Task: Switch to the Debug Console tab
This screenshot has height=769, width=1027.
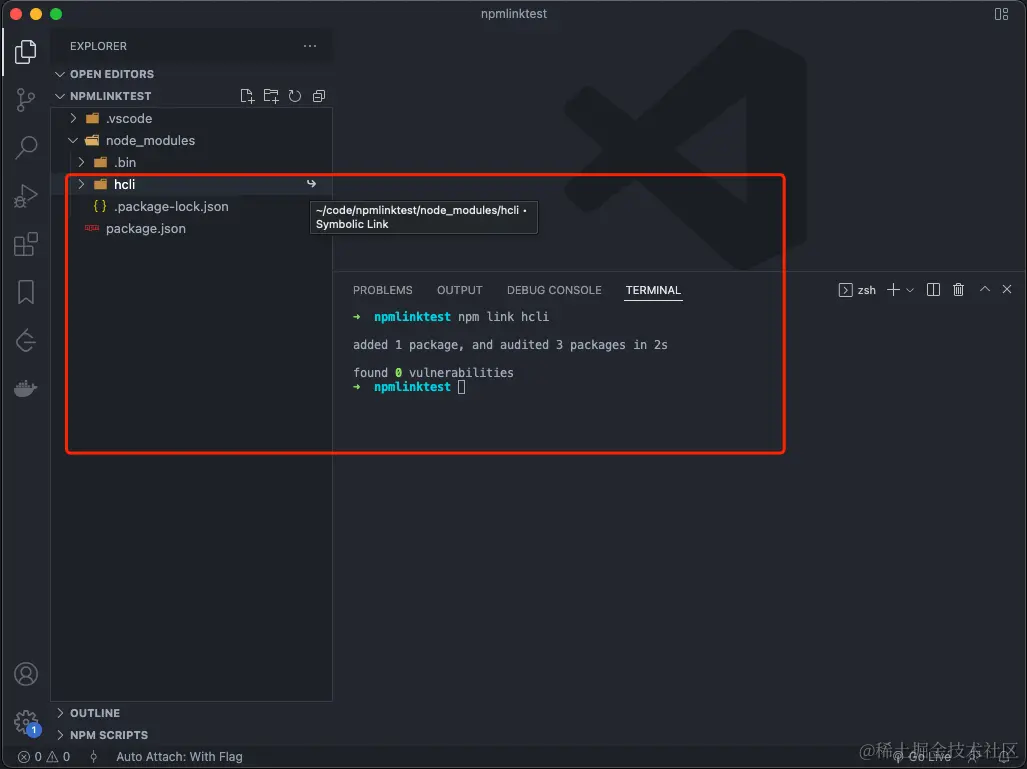Action: [553, 290]
